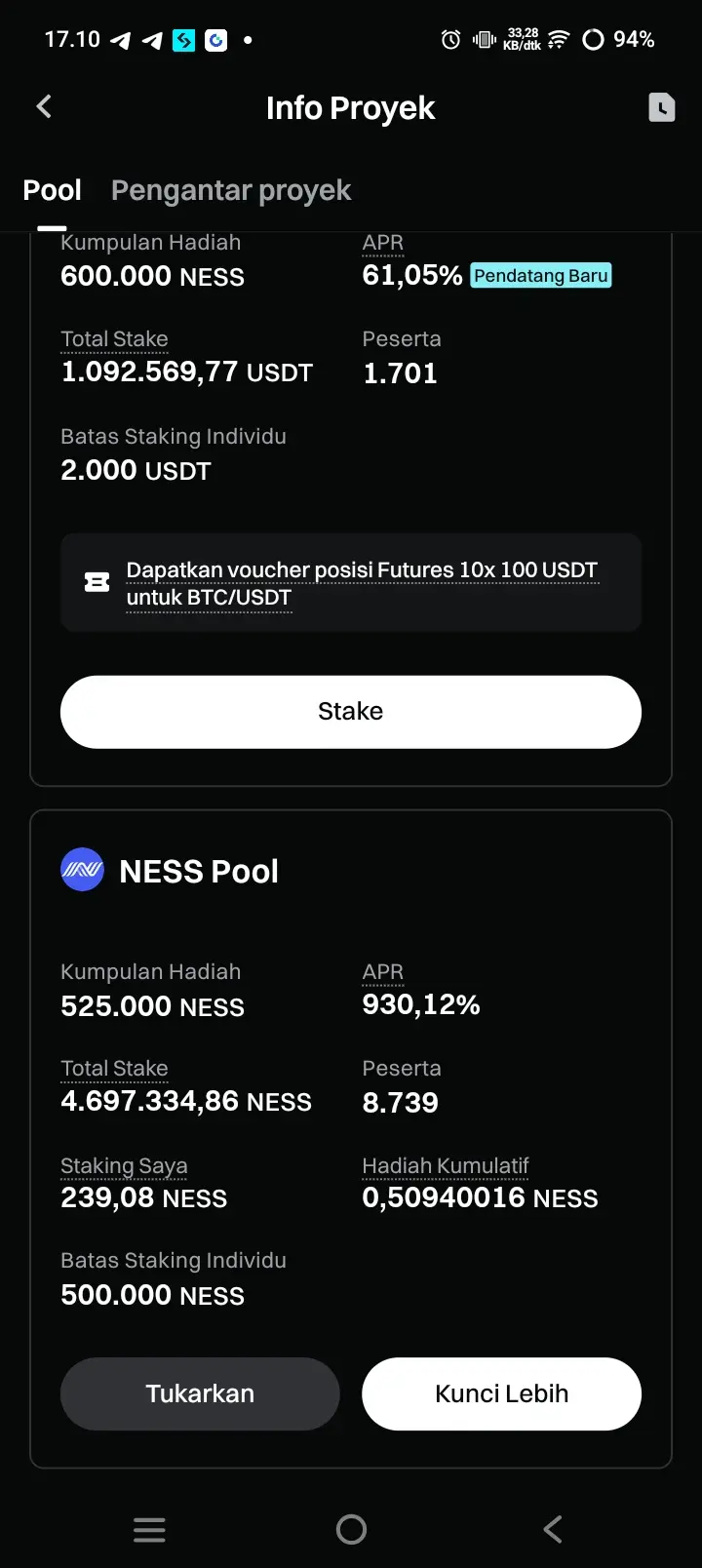
Task: Tap the underlined Total Stake label in NESS Pool
Action: [114, 1069]
